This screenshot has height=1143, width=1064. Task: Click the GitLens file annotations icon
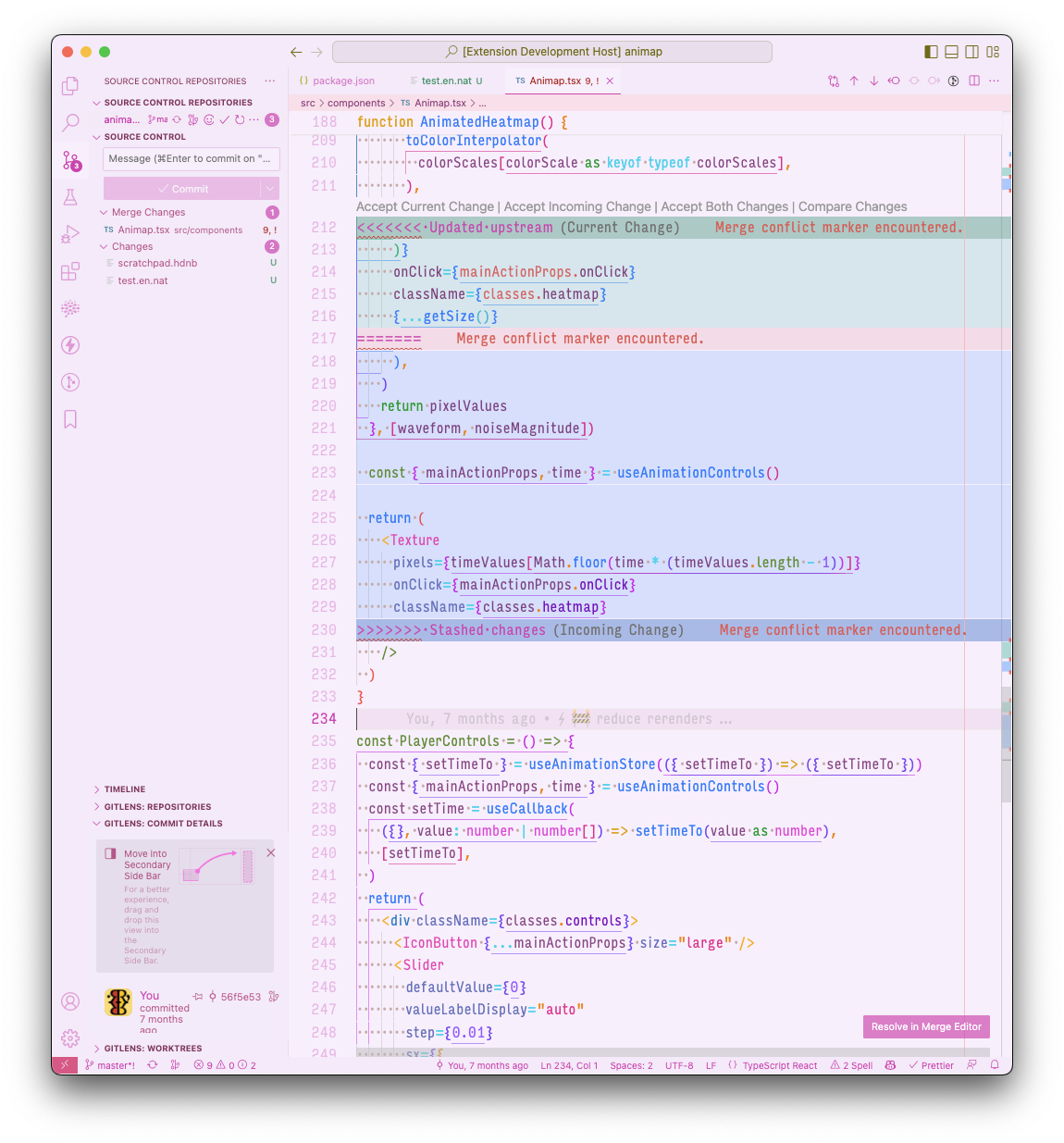(954, 81)
